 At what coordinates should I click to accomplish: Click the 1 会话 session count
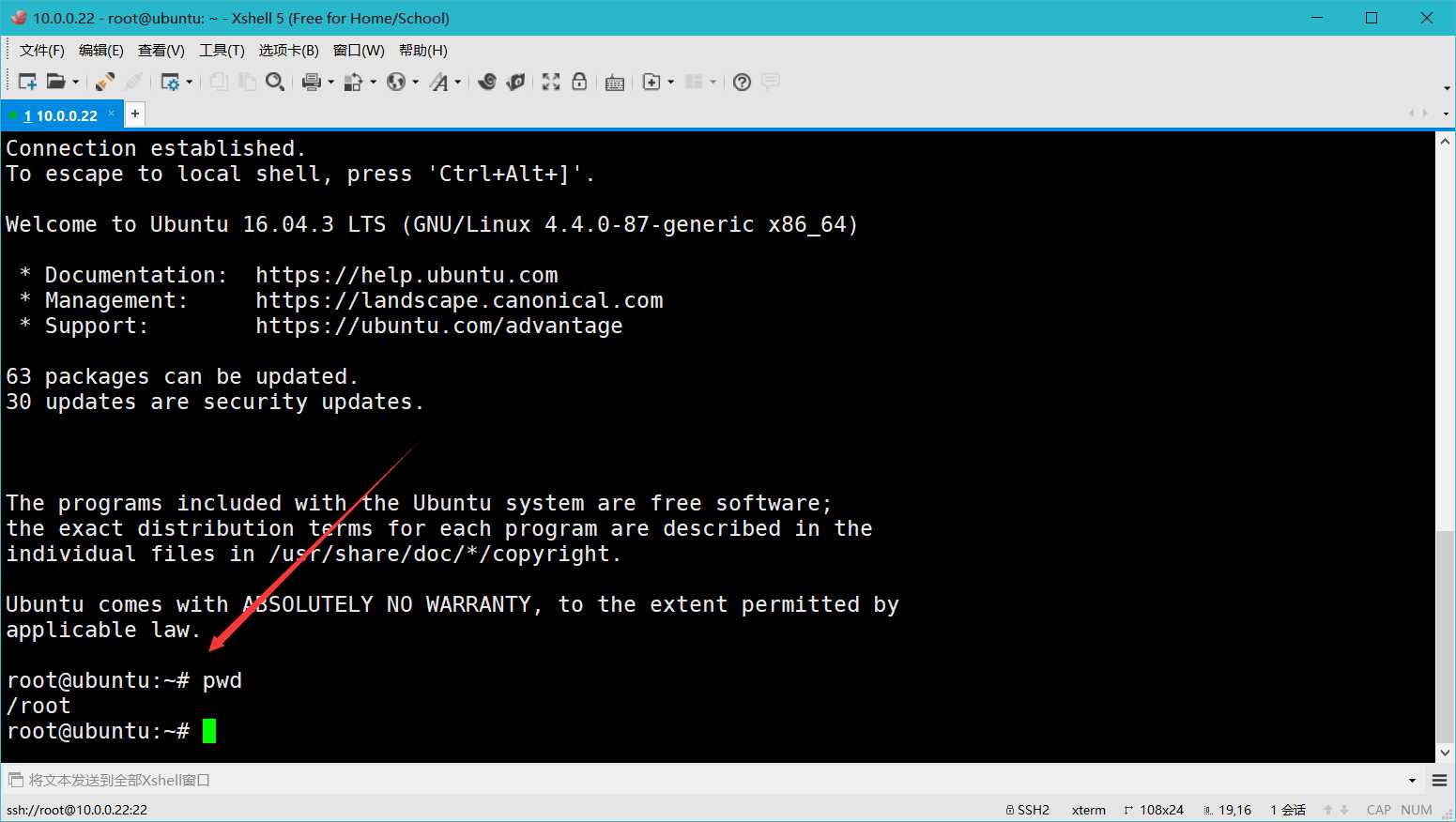1288,810
